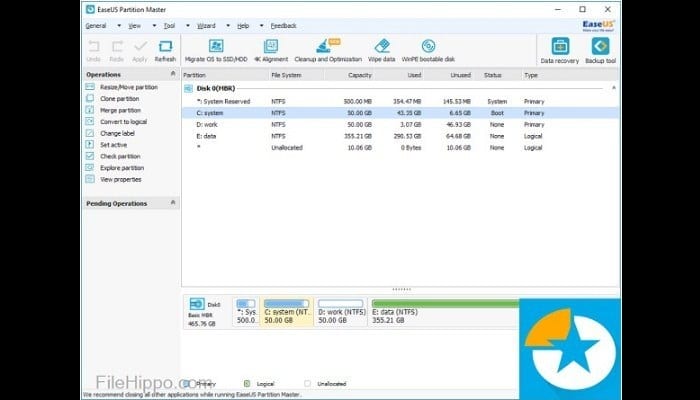
Task: Click the Explore partition link
Action: coord(122,168)
